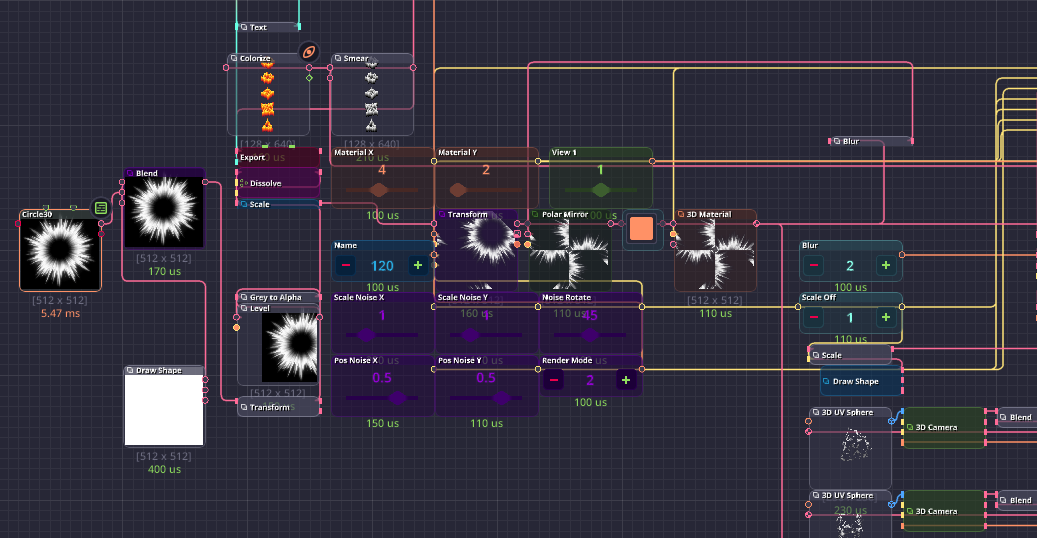Select the Smear node grey previews
This screenshot has height=538, width=1037.
[x=372, y=98]
